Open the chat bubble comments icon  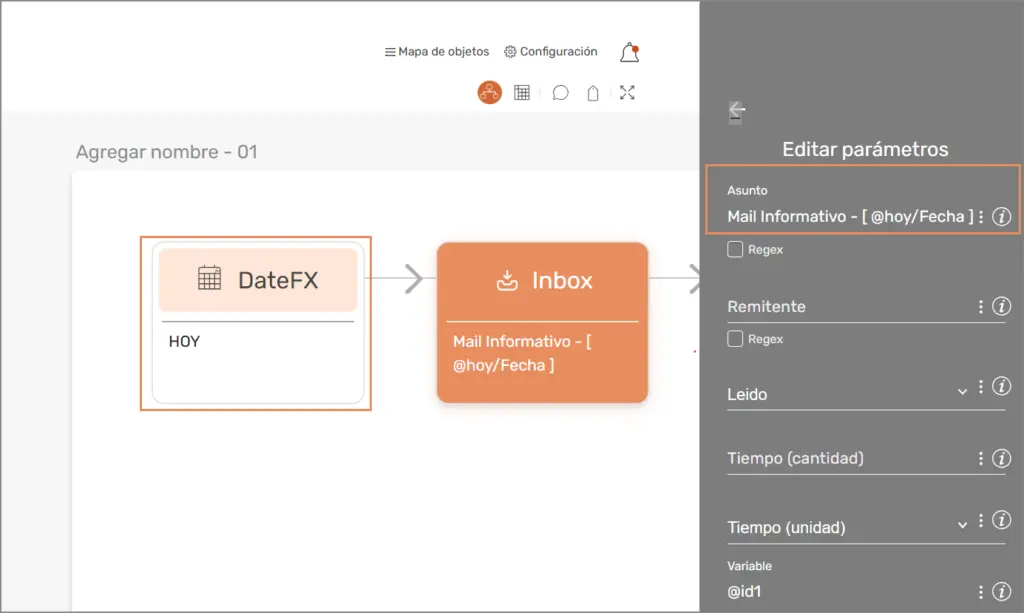tap(561, 93)
